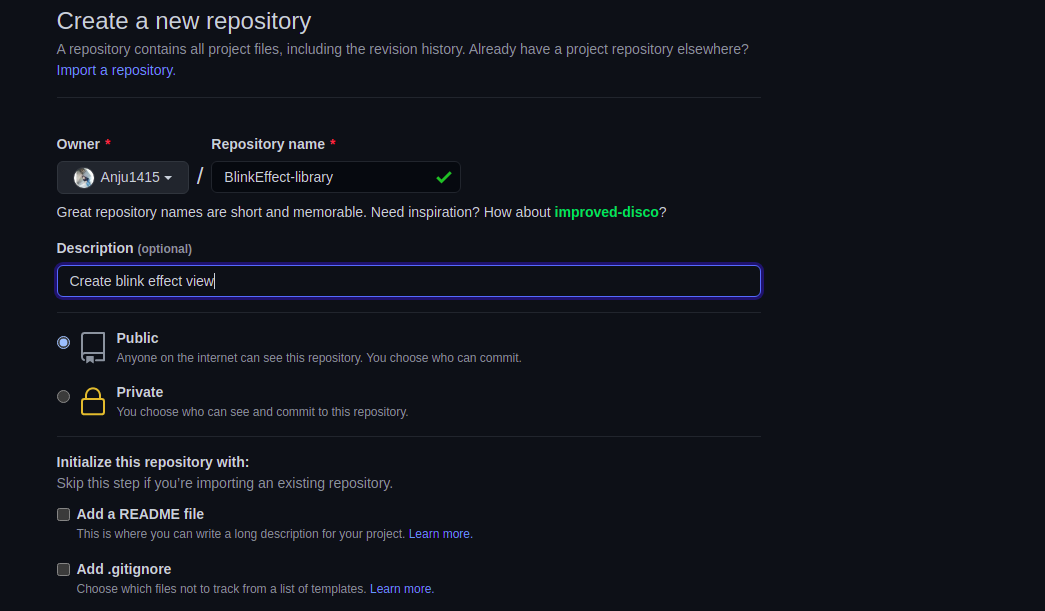
Task: Click into the Description text field
Action: tap(408, 281)
